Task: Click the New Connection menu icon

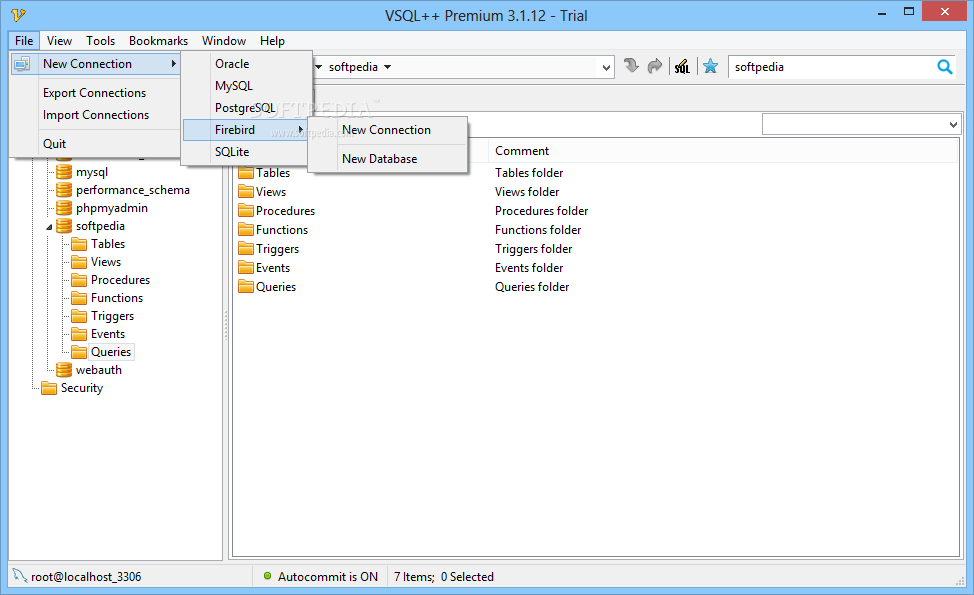Action: (22, 64)
